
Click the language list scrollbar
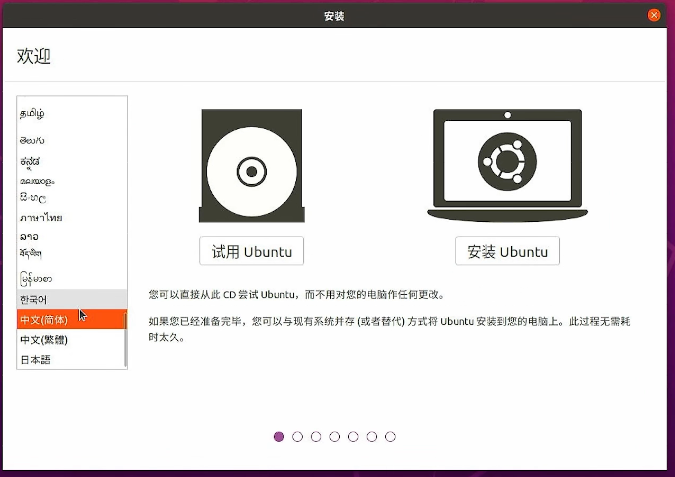point(125,339)
